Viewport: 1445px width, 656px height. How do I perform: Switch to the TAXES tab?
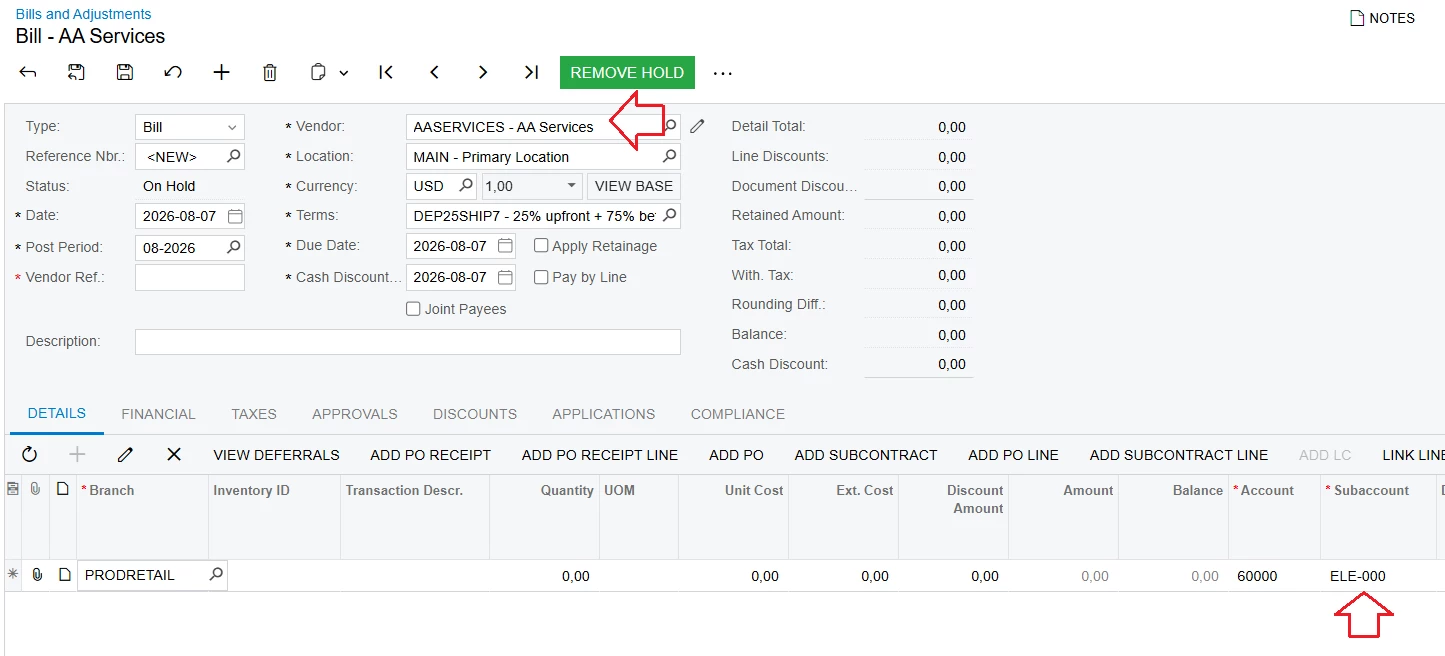[x=254, y=414]
